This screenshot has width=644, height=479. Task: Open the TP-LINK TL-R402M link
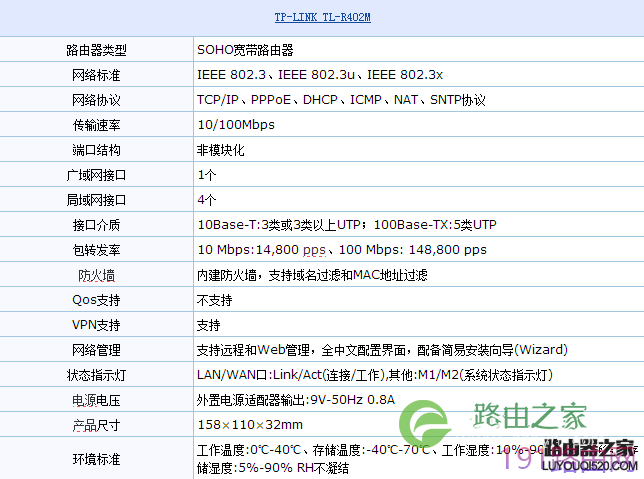[322, 17]
